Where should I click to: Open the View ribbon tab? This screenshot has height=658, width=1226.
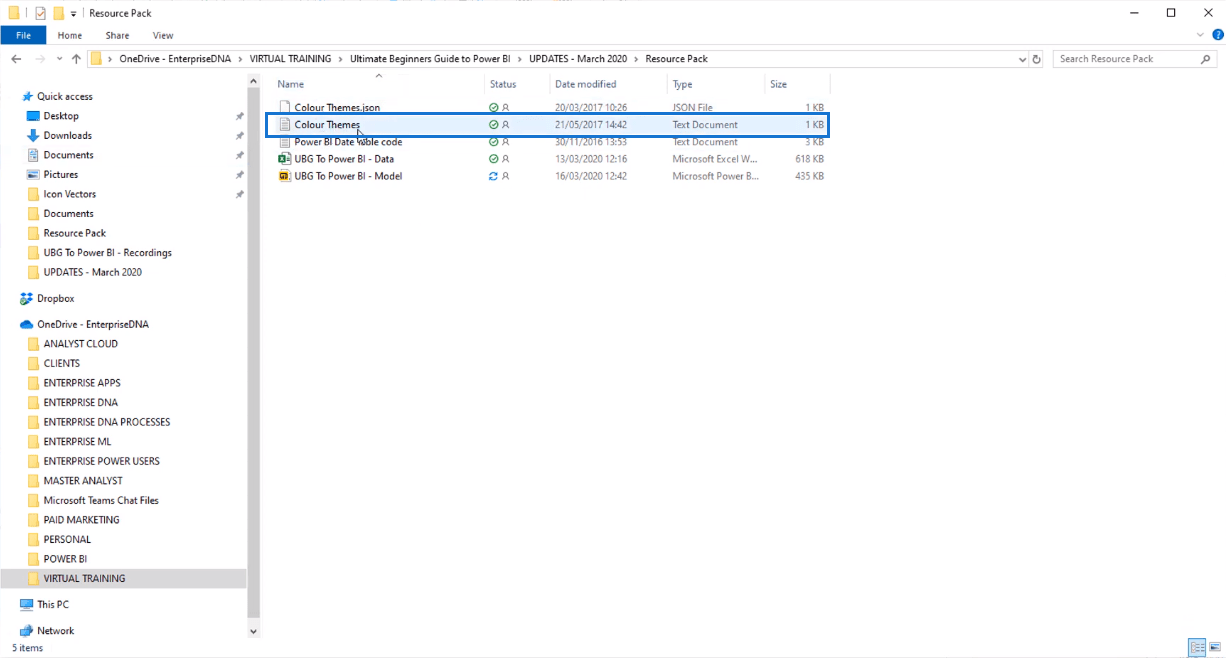click(x=162, y=35)
